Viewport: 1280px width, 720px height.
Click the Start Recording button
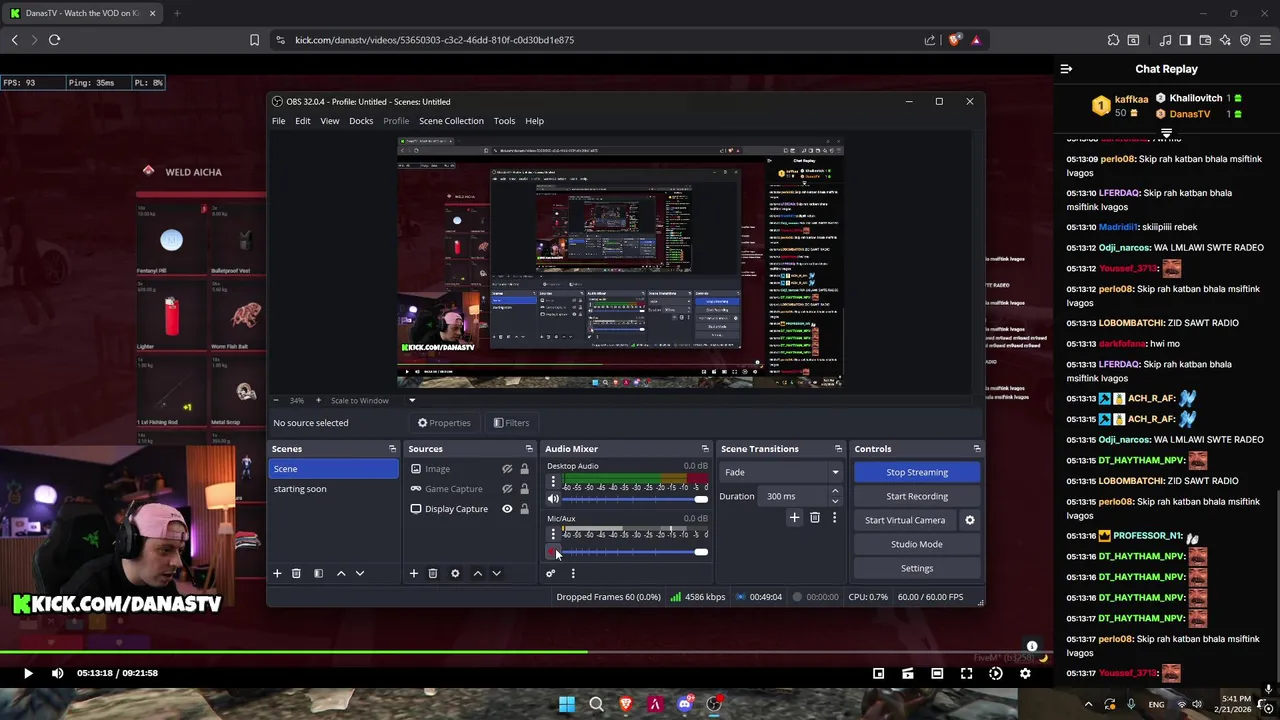(x=917, y=496)
